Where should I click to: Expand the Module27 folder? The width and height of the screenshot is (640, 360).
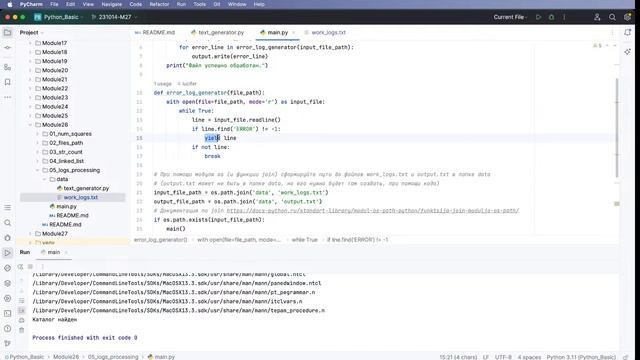30,234
